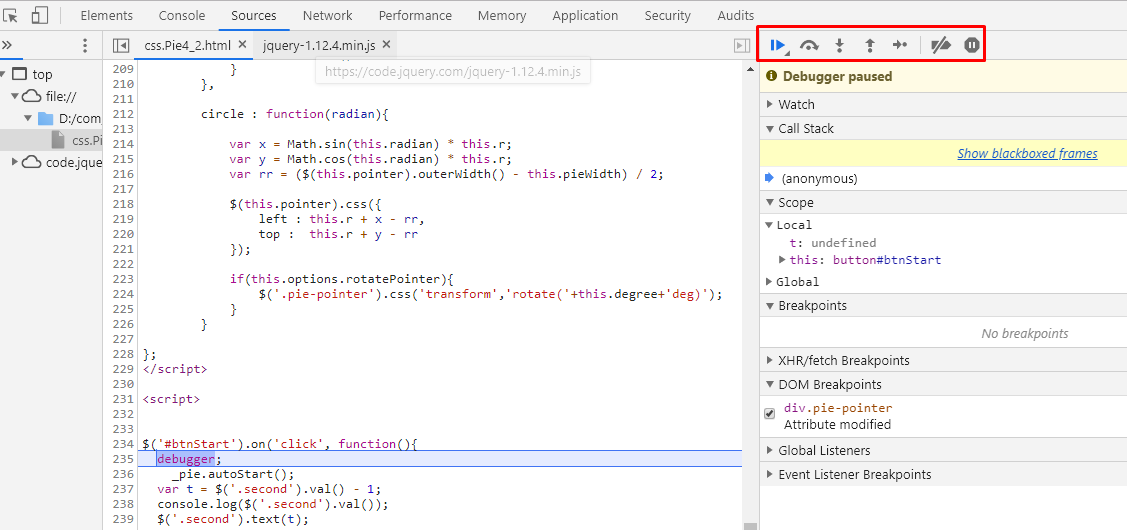Step out of current function
This screenshot has height=530, width=1127.
pyautogui.click(x=870, y=46)
